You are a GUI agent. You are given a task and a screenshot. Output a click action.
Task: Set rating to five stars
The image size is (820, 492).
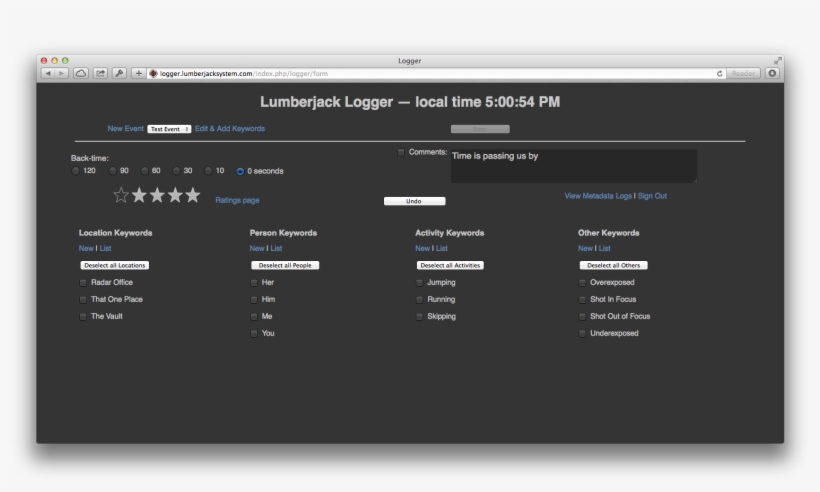coord(192,195)
